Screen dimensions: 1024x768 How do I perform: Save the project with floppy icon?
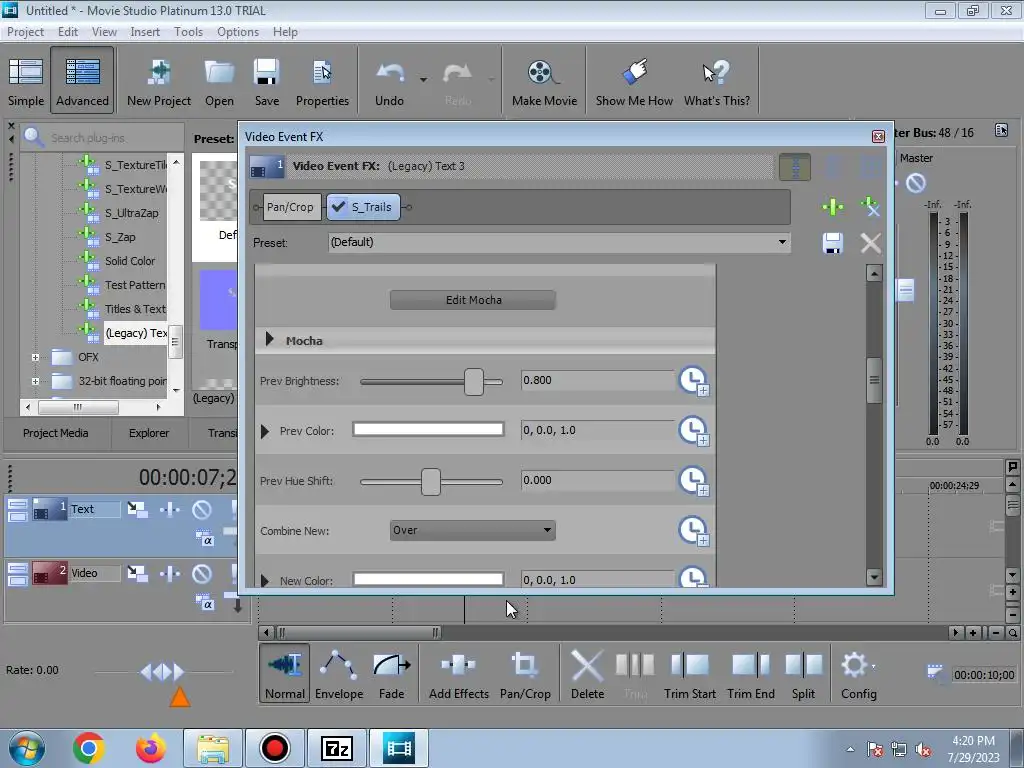tap(266, 81)
